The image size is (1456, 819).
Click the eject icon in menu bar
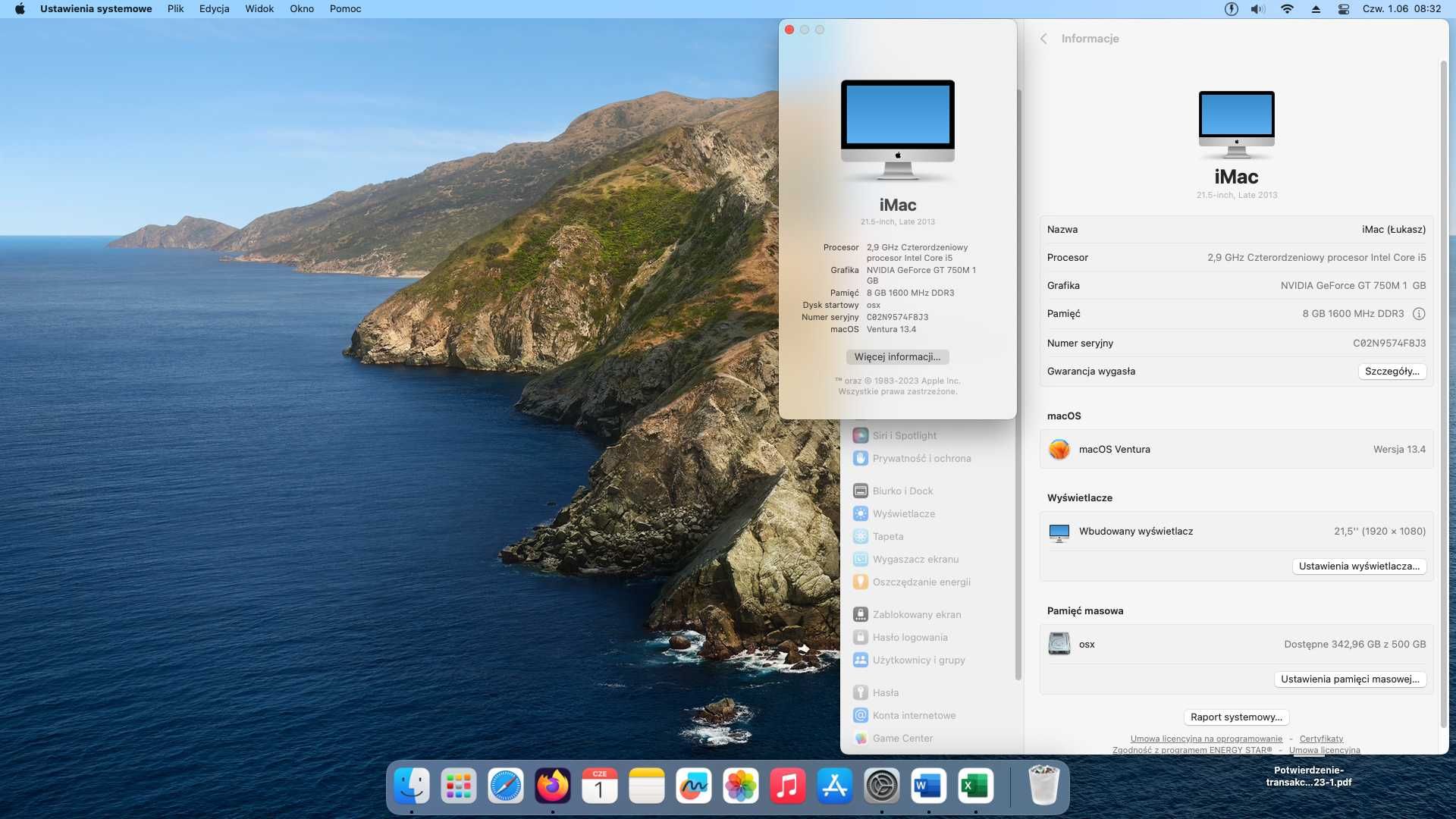1316,9
